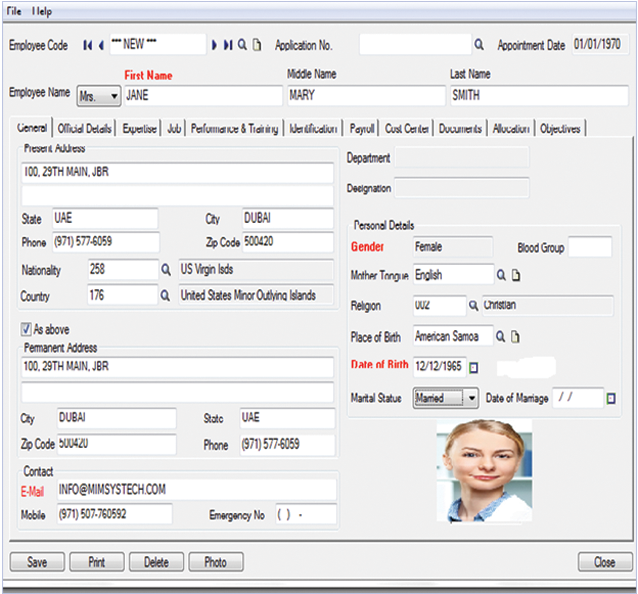Open the Documents tab
Image resolution: width=638 pixels, height=594 pixels.
click(460, 129)
